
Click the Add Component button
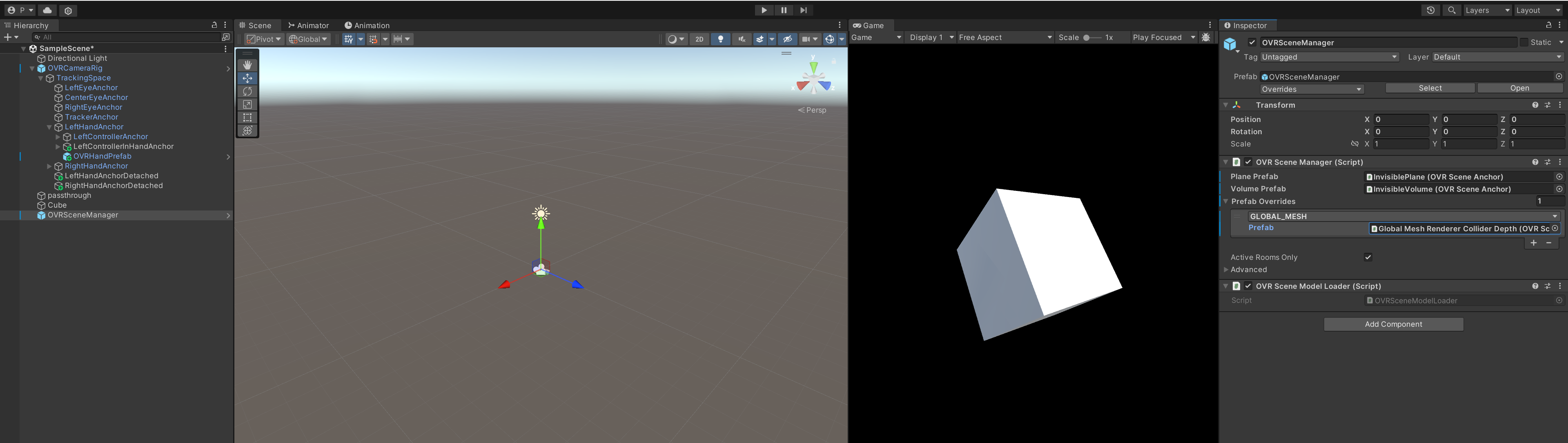click(x=1393, y=325)
